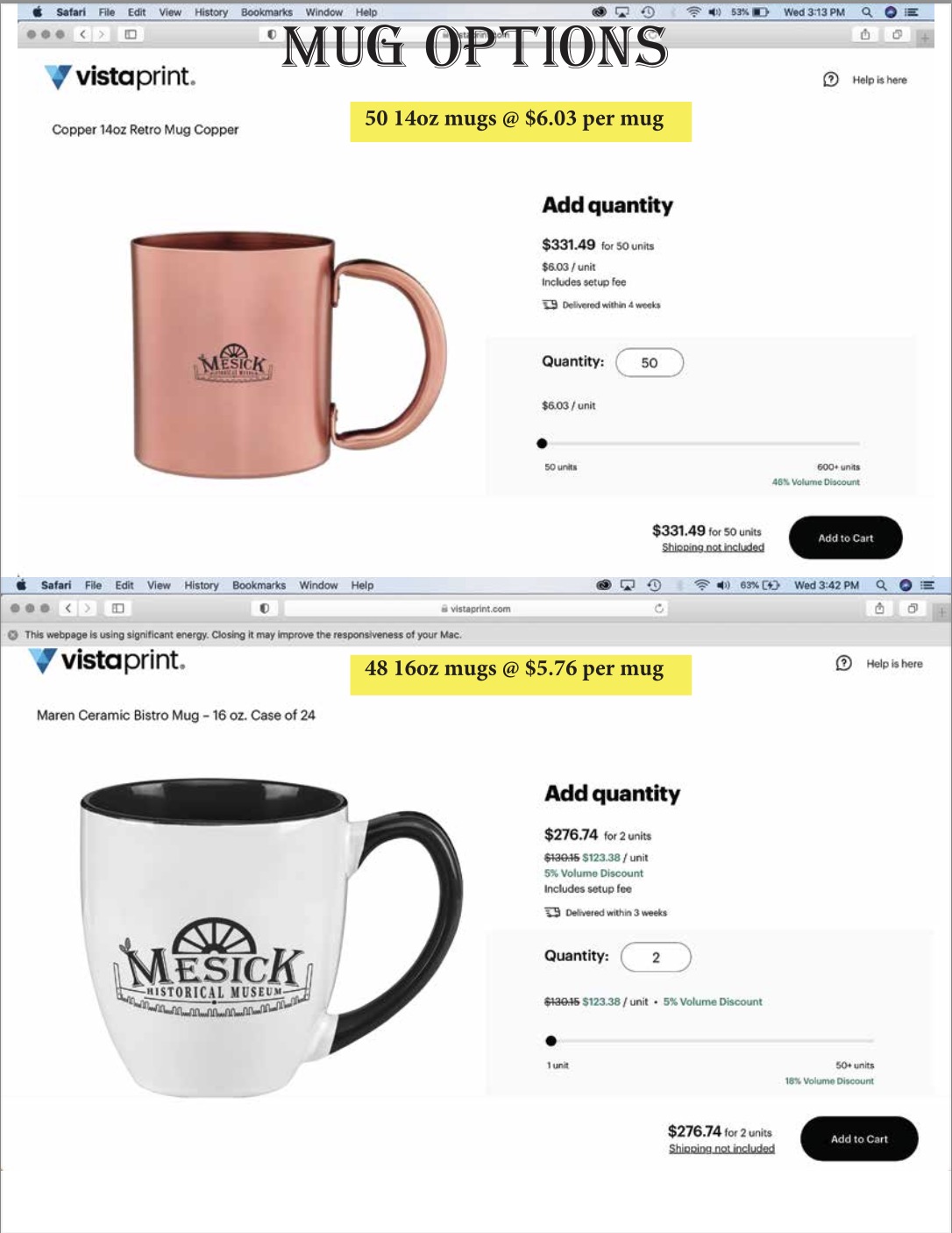Viewport: 952px width, 1233px height.
Task: Open the Window menu in top menu bar
Action: 324,12
